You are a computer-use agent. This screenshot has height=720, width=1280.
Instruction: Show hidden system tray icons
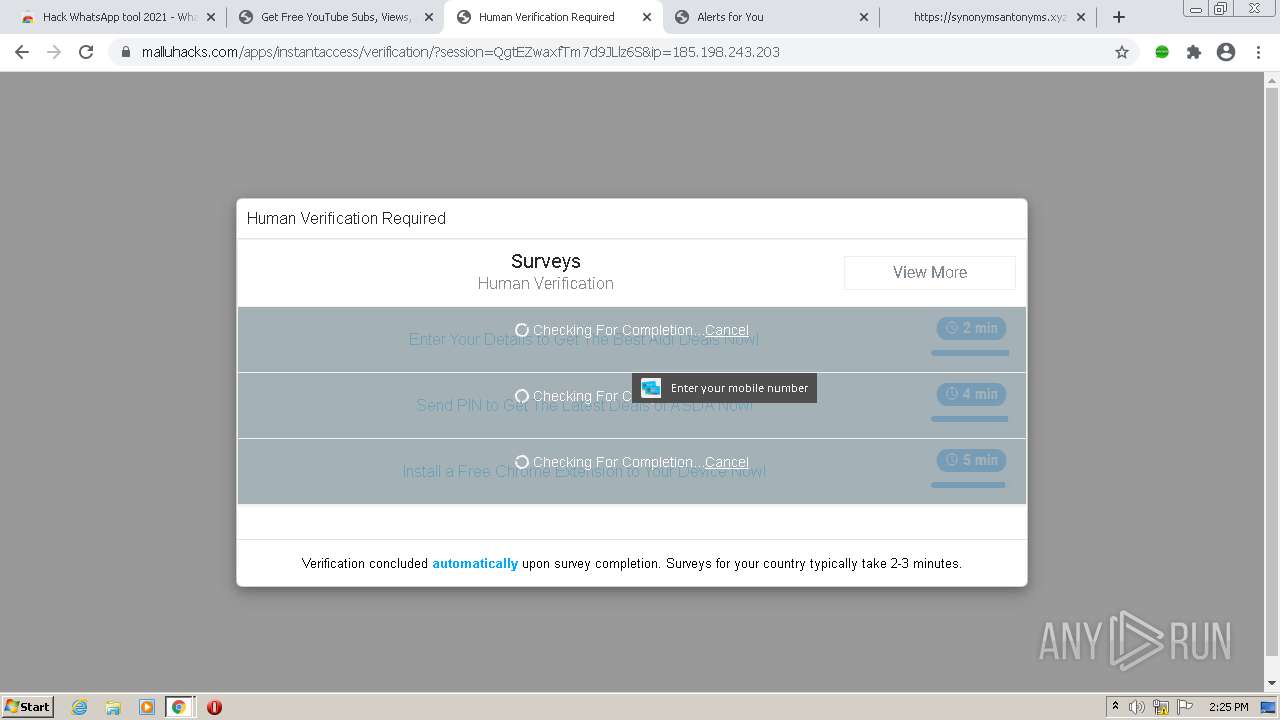[1115, 707]
